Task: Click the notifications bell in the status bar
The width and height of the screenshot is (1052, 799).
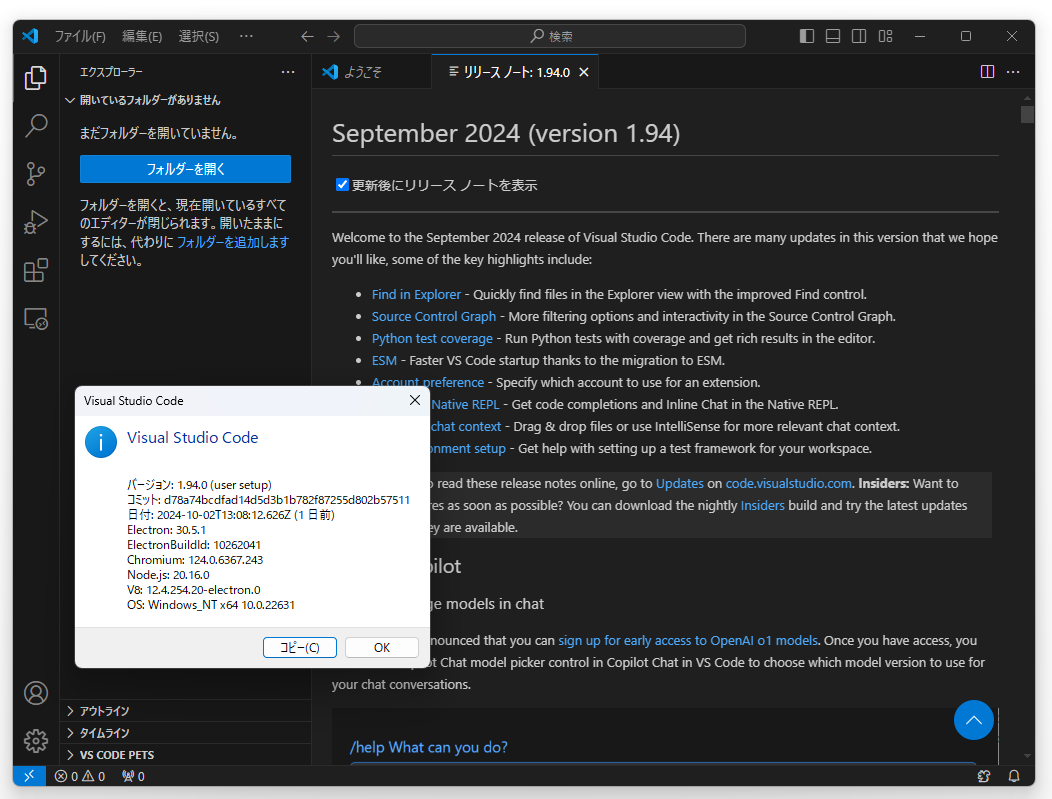Action: [x=1014, y=776]
